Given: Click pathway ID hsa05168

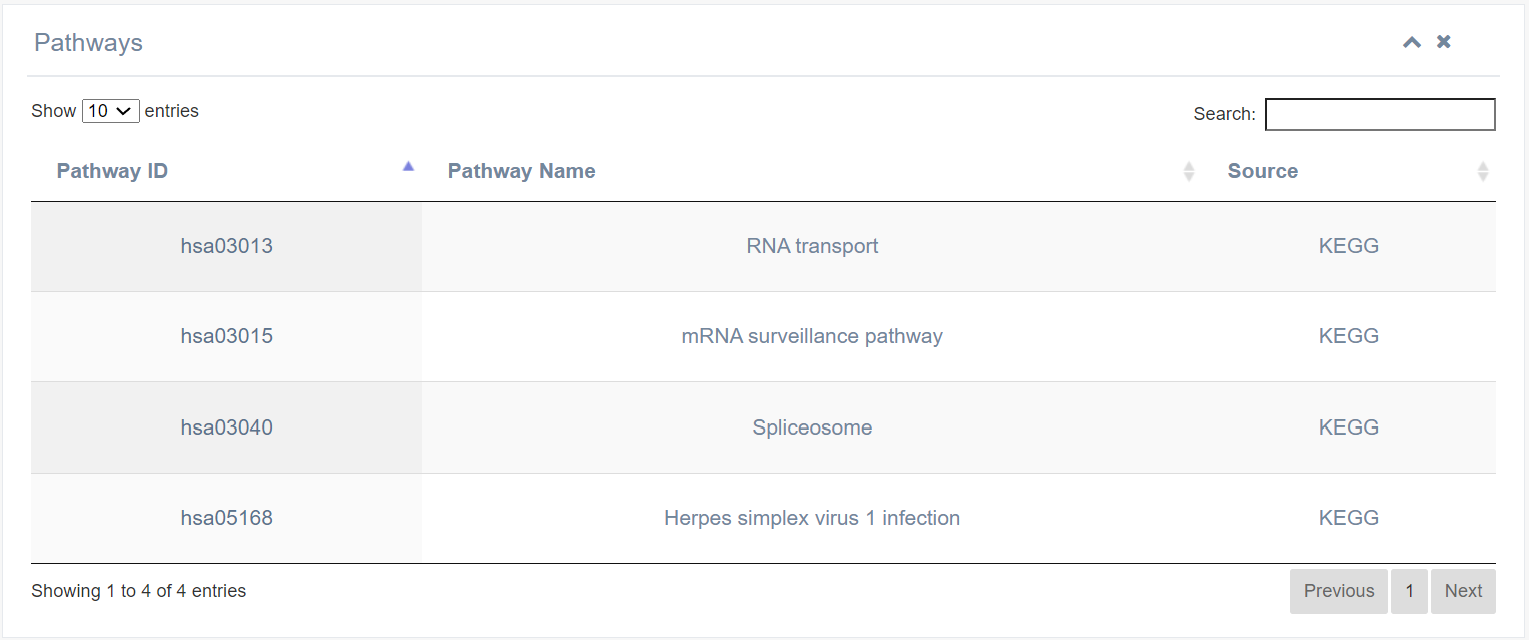Looking at the screenshot, I should pos(226,518).
